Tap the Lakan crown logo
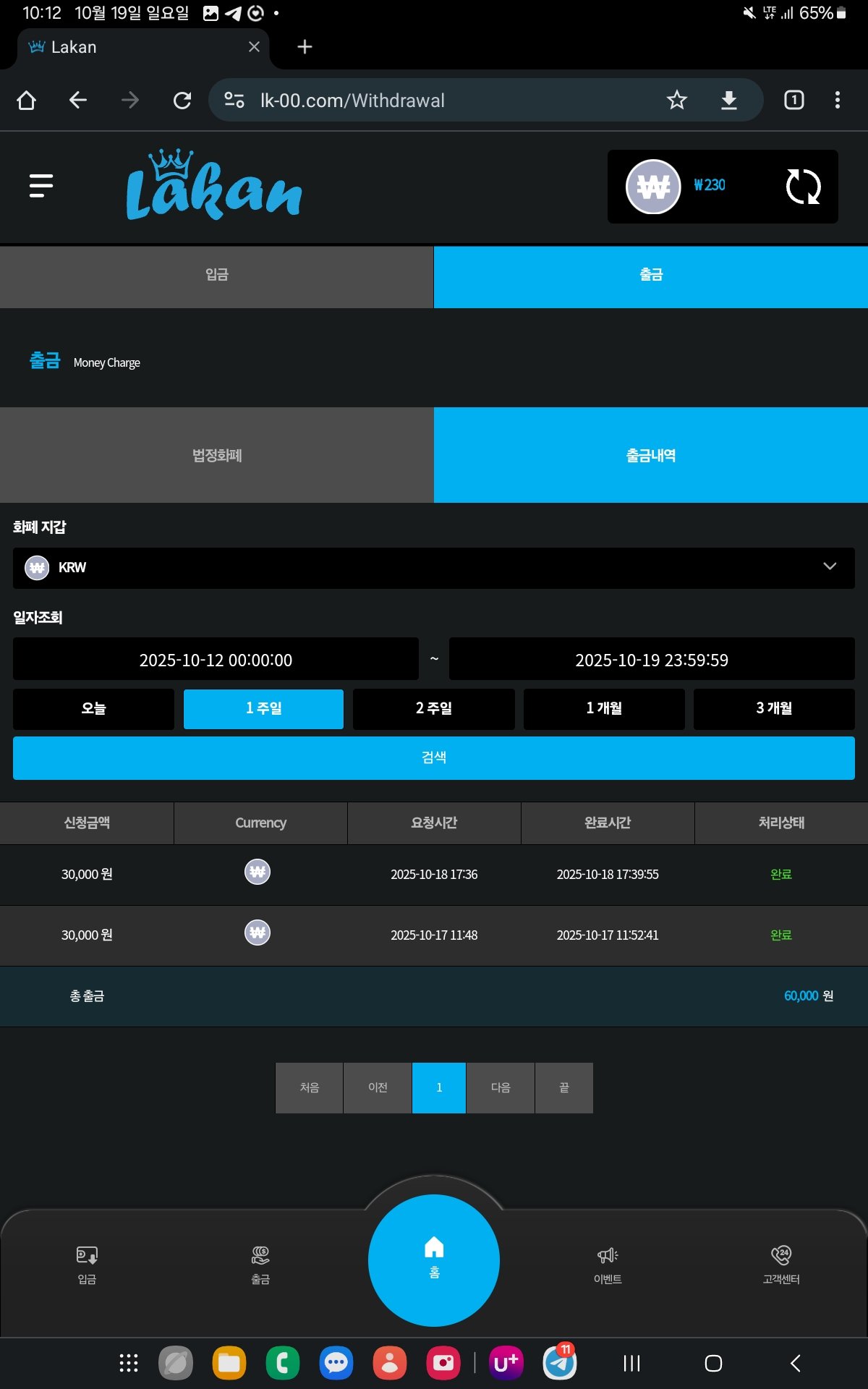 (x=214, y=186)
